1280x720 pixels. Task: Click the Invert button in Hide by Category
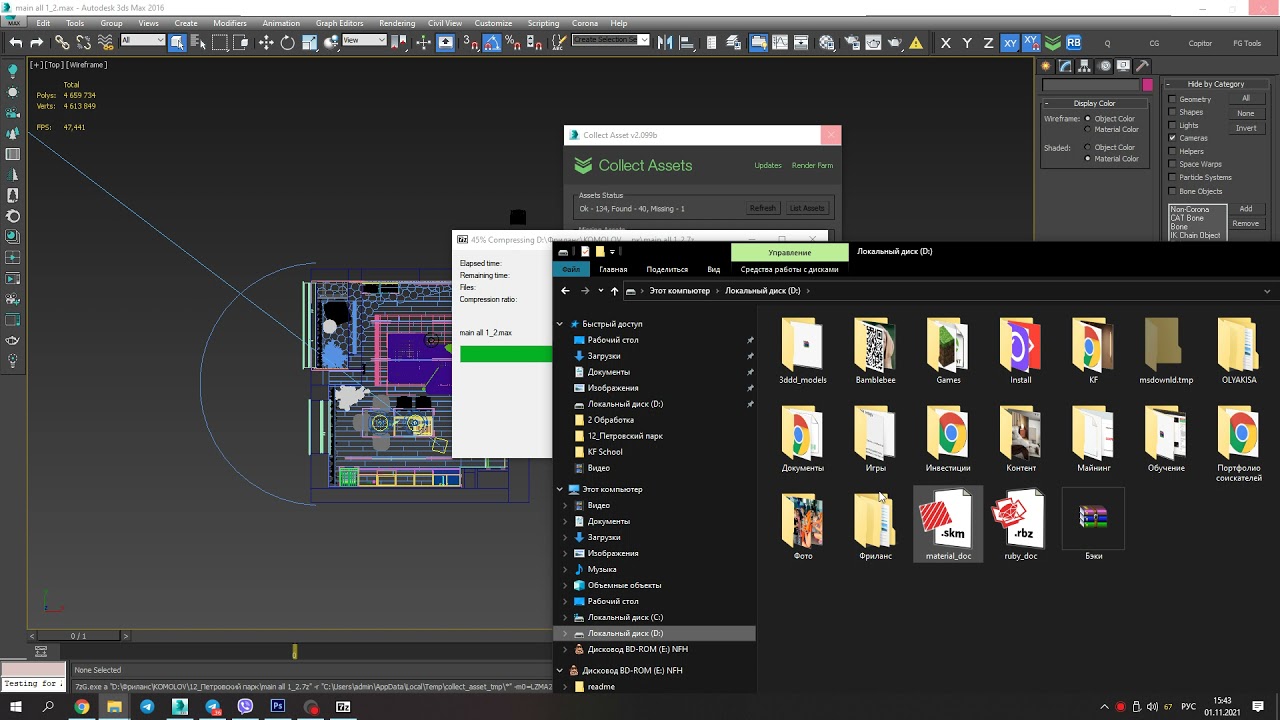(1246, 128)
